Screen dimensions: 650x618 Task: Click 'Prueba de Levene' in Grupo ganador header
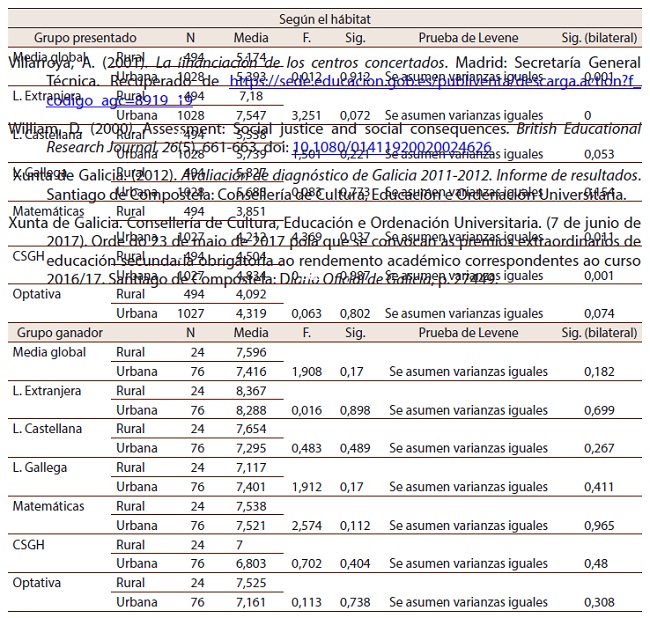tap(468, 332)
